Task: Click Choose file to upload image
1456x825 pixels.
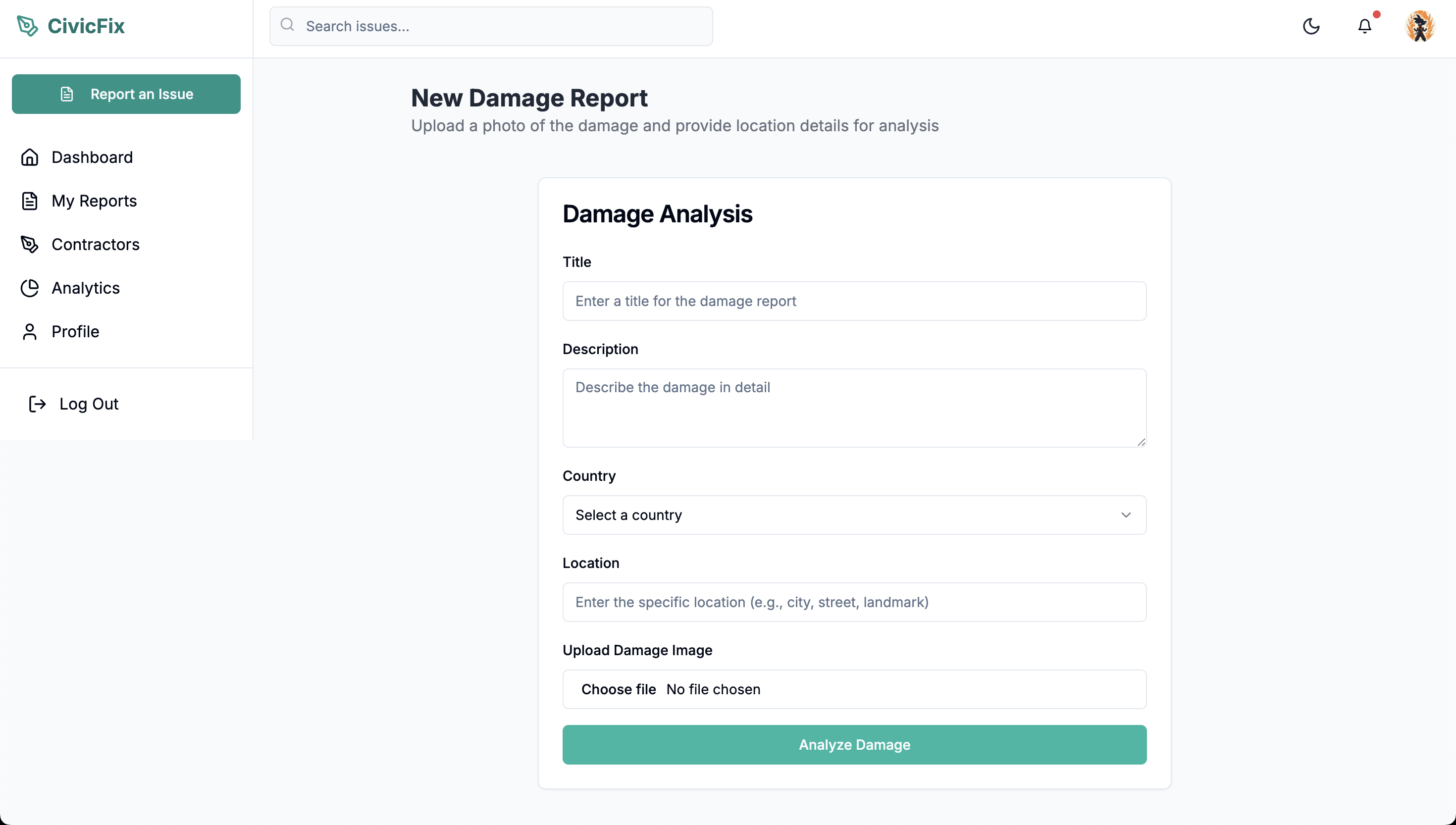Action: [618, 690]
